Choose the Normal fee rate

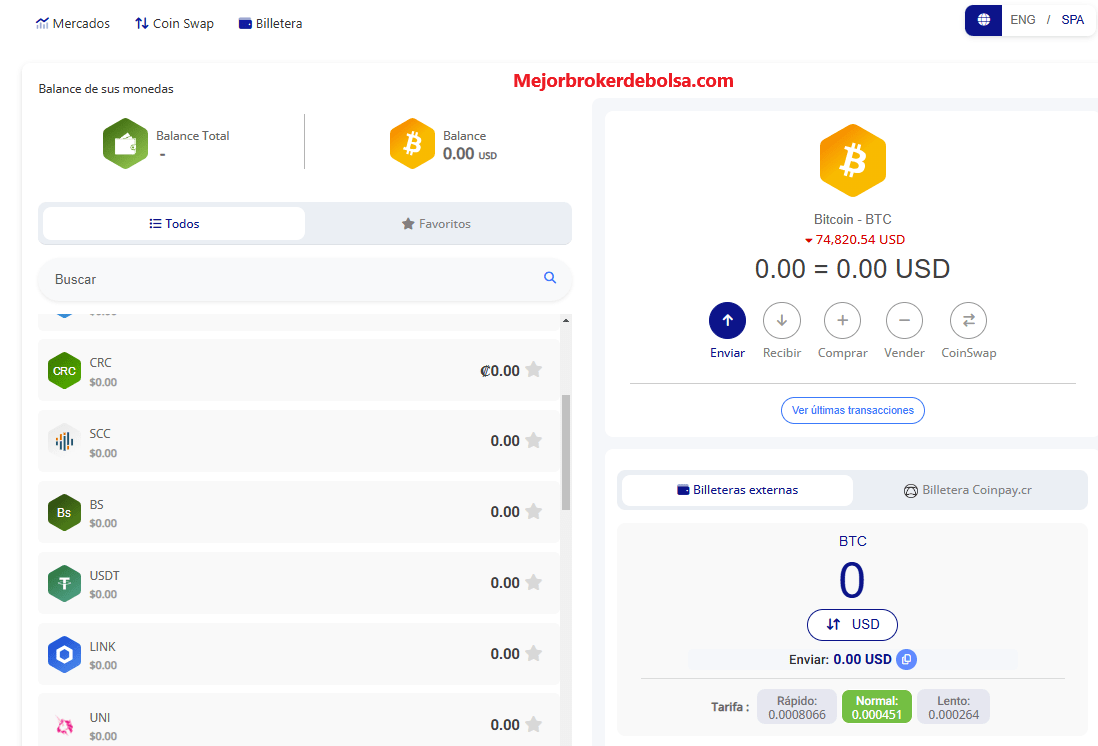877,707
